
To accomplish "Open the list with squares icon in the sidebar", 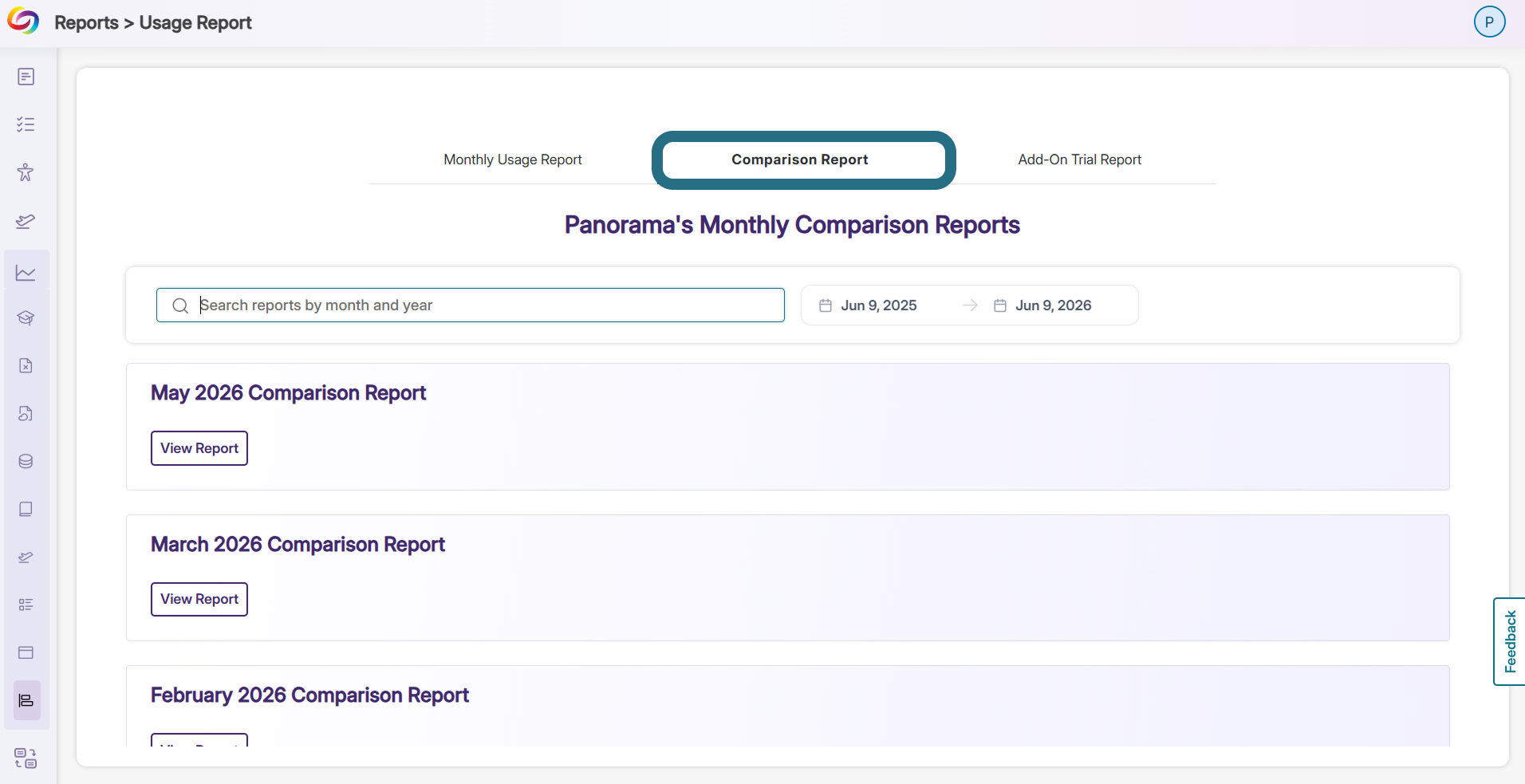I will pos(26,605).
